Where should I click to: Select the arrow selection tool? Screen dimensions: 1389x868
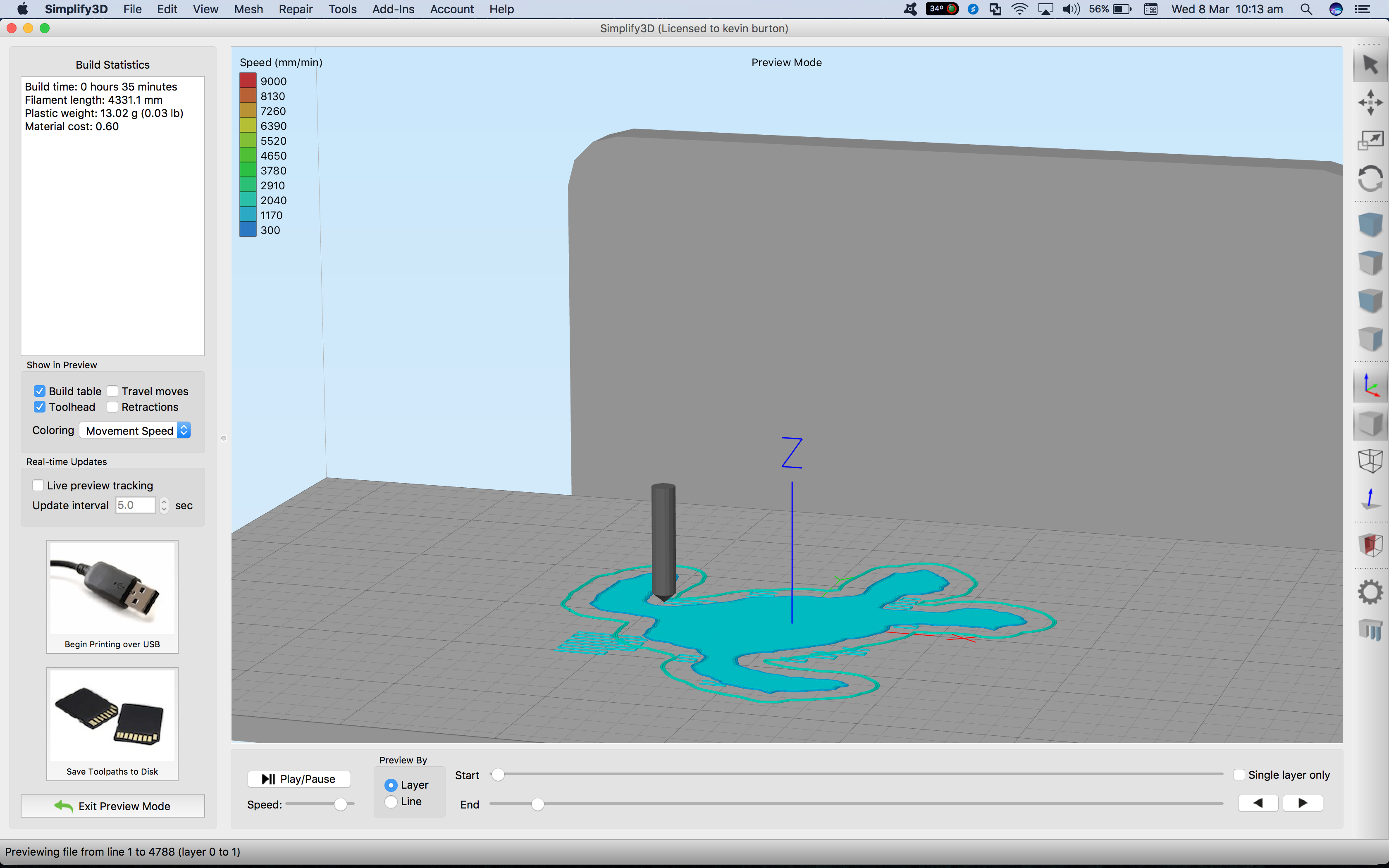[x=1370, y=65]
